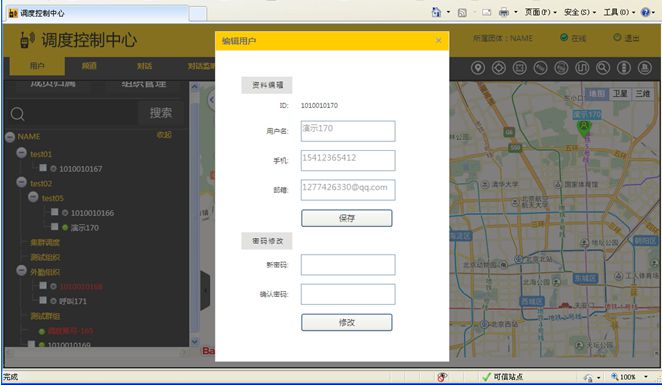Click the dark panel collapse handle on map edge
The image size is (662, 385).
click(205, 290)
